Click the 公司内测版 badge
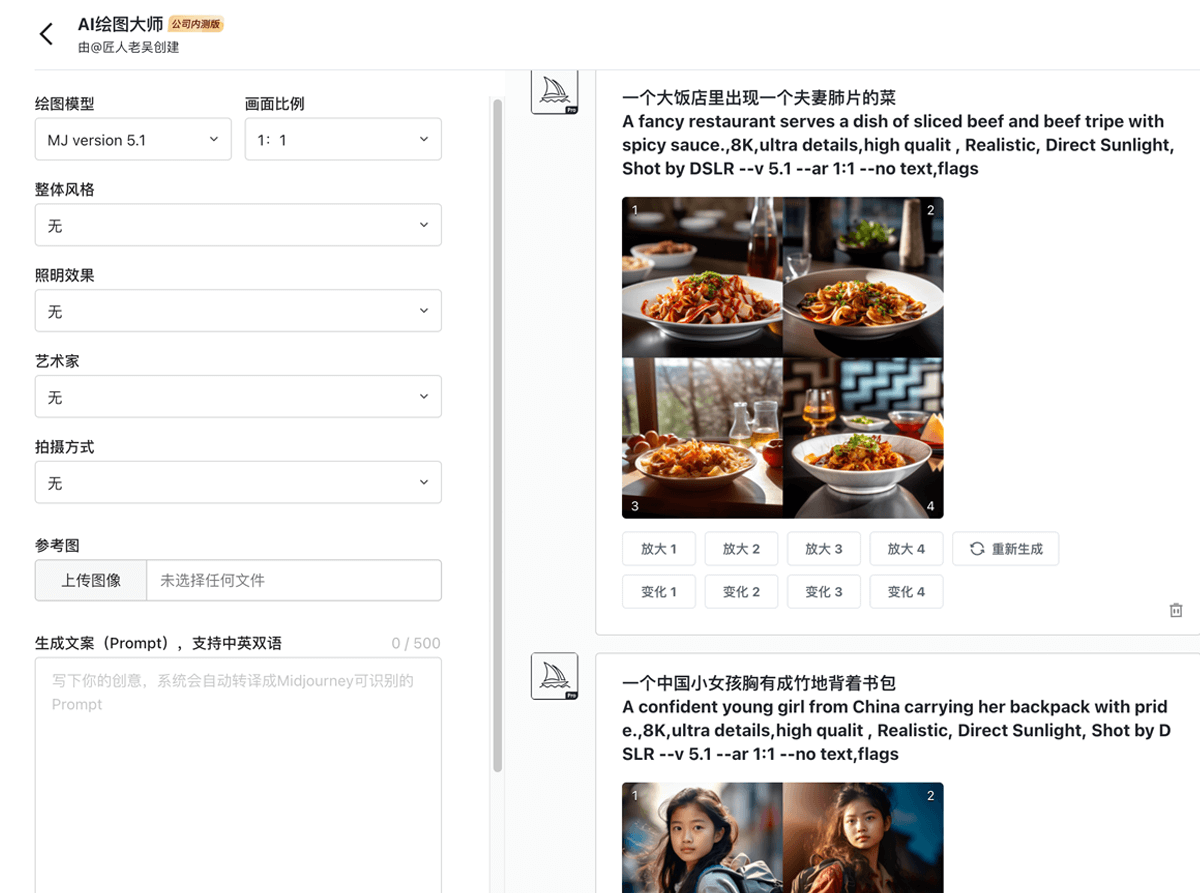1200x893 pixels. click(x=195, y=24)
